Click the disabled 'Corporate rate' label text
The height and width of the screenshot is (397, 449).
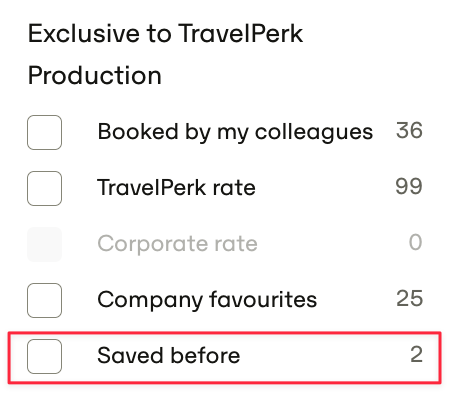(x=177, y=244)
